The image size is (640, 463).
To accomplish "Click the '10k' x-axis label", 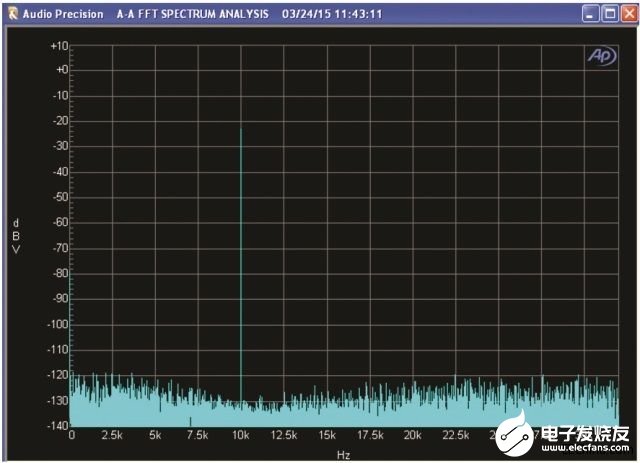I will 241,436.
